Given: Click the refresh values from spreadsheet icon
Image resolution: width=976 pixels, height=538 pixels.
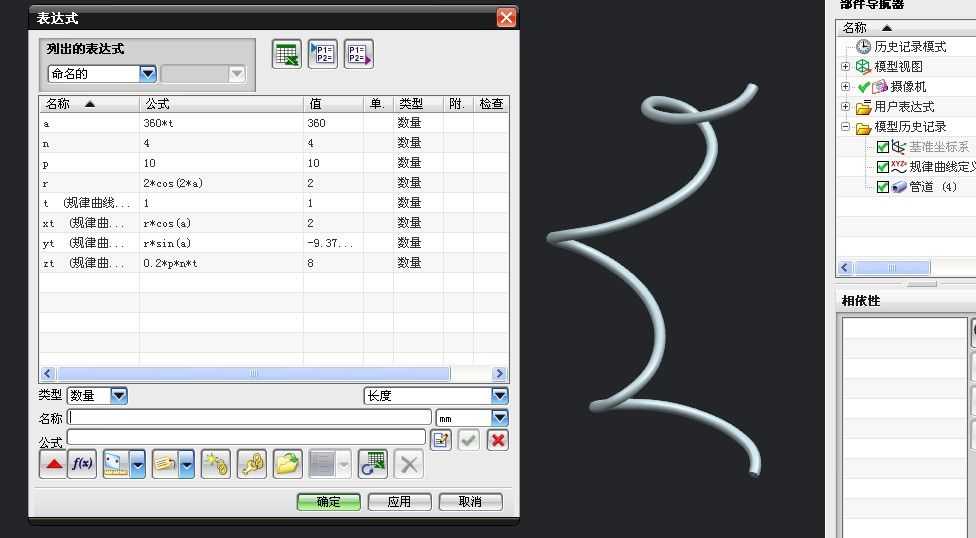Looking at the screenshot, I should (372, 464).
